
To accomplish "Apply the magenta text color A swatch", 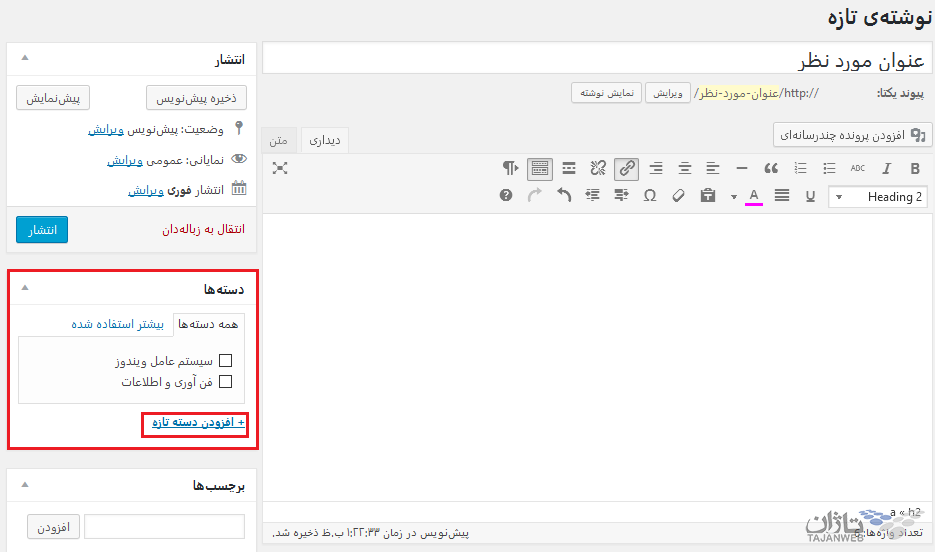I will (x=754, y=196).
